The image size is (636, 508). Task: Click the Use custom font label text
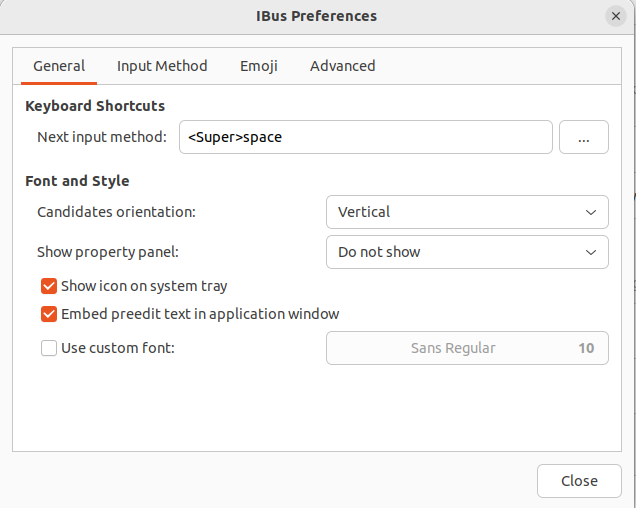click(x=118, y=348)
